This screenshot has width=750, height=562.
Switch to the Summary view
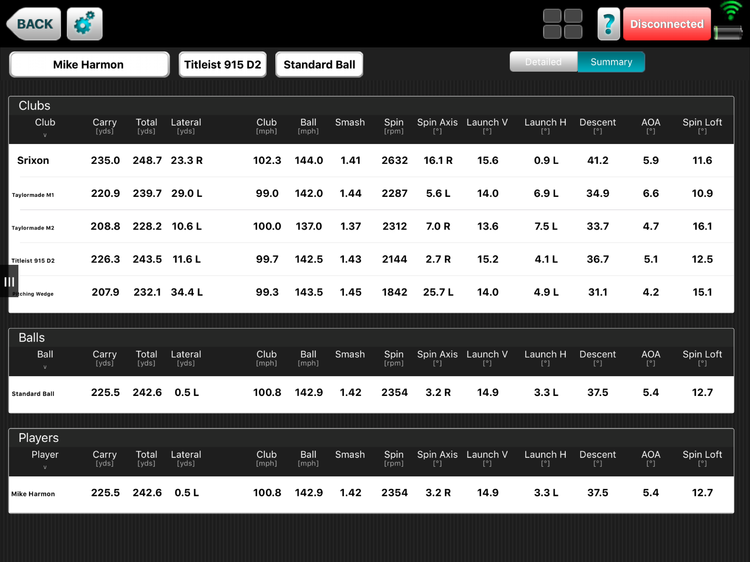click(611, 62)
